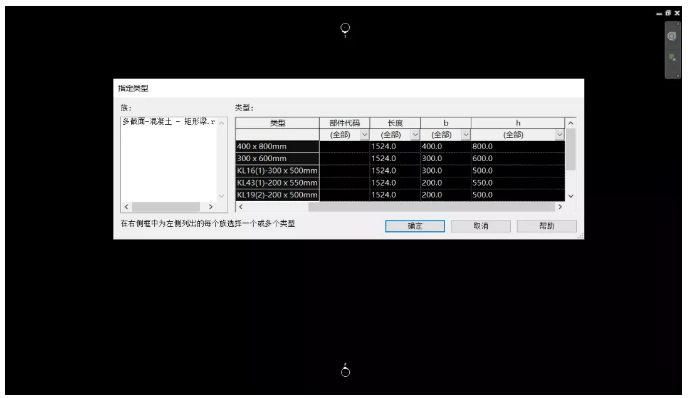Click the family list's scroll-right arrow

211,207
